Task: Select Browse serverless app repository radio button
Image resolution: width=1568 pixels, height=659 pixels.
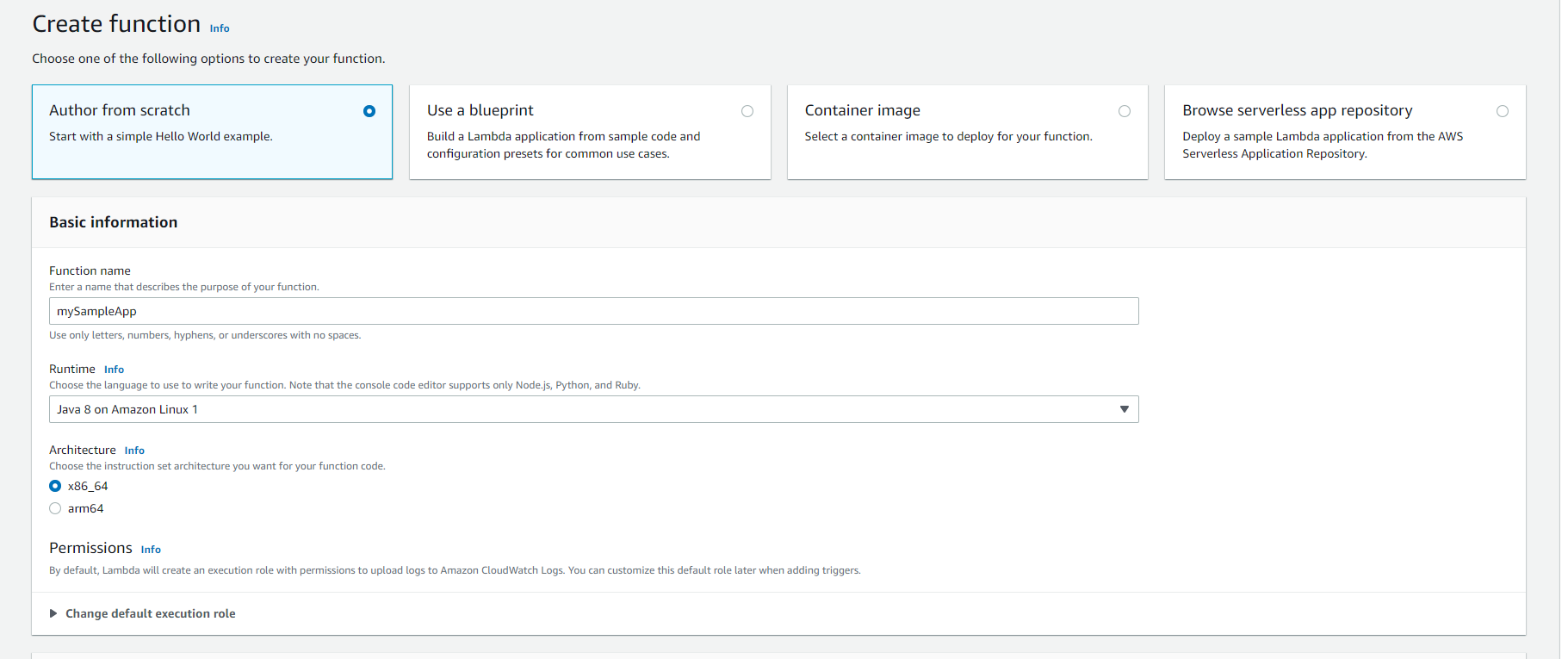Action: click(1503, 111)
